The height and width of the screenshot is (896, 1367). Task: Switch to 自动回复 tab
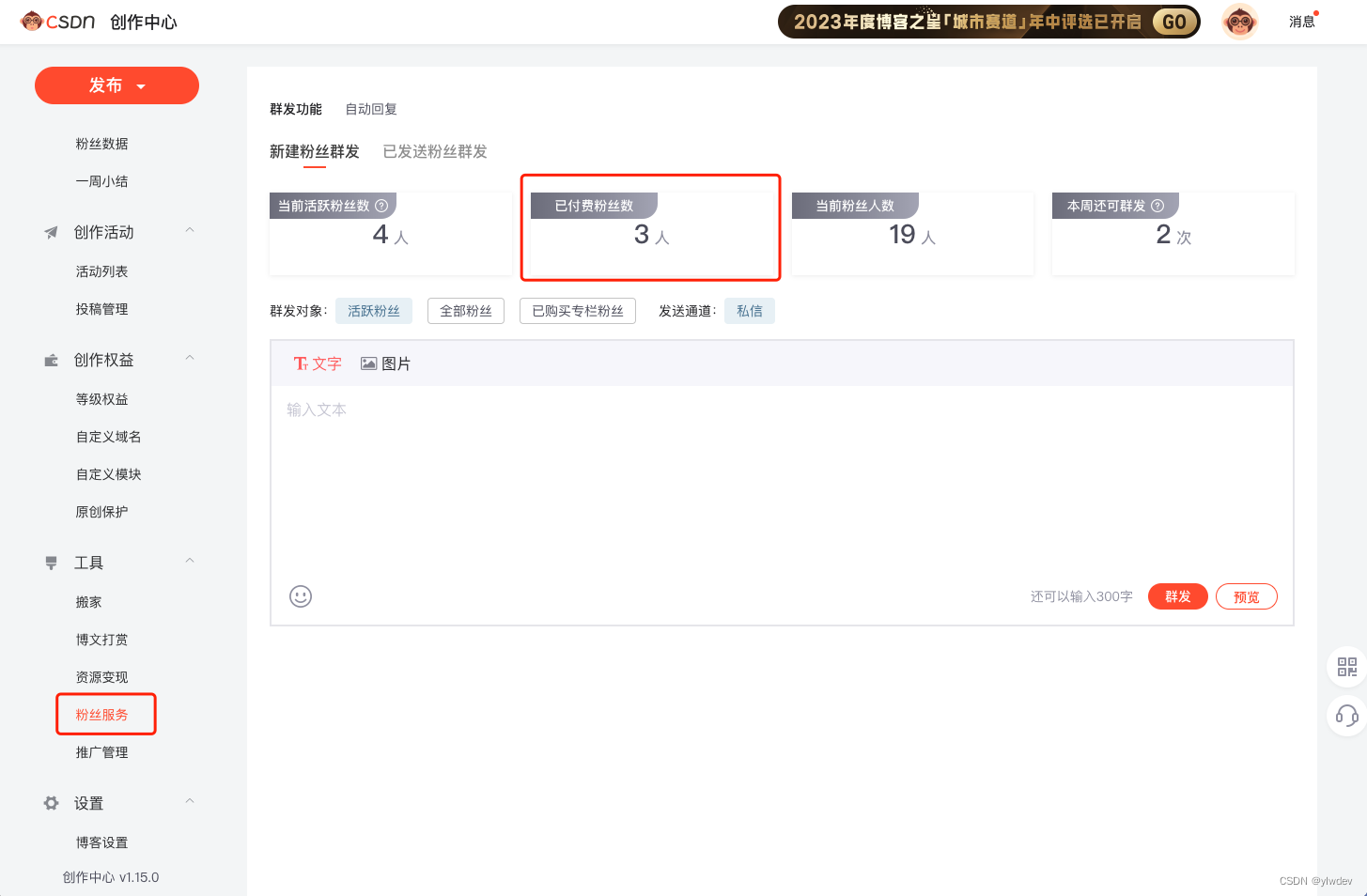click(x=371, y=109)
